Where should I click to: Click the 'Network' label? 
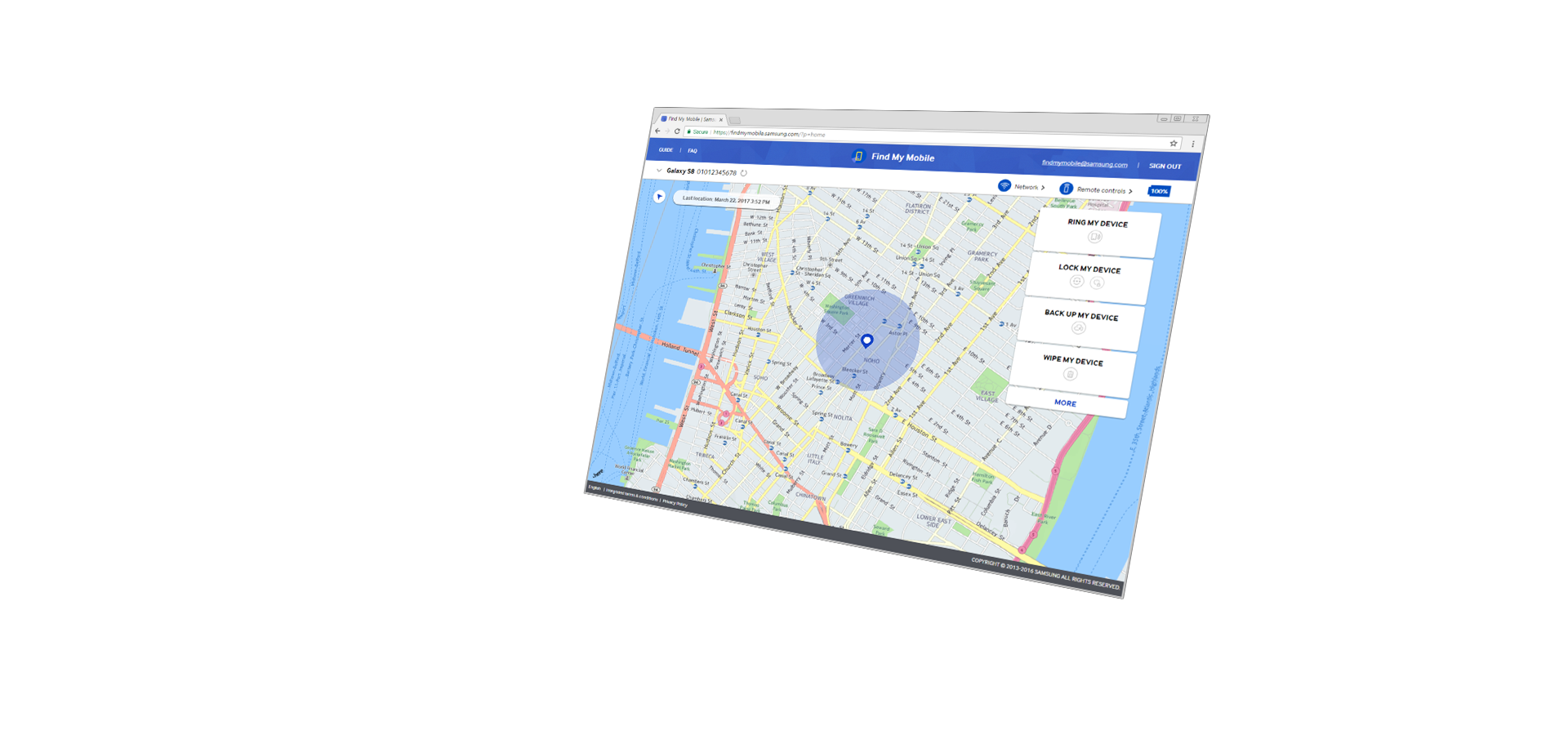1026,187
